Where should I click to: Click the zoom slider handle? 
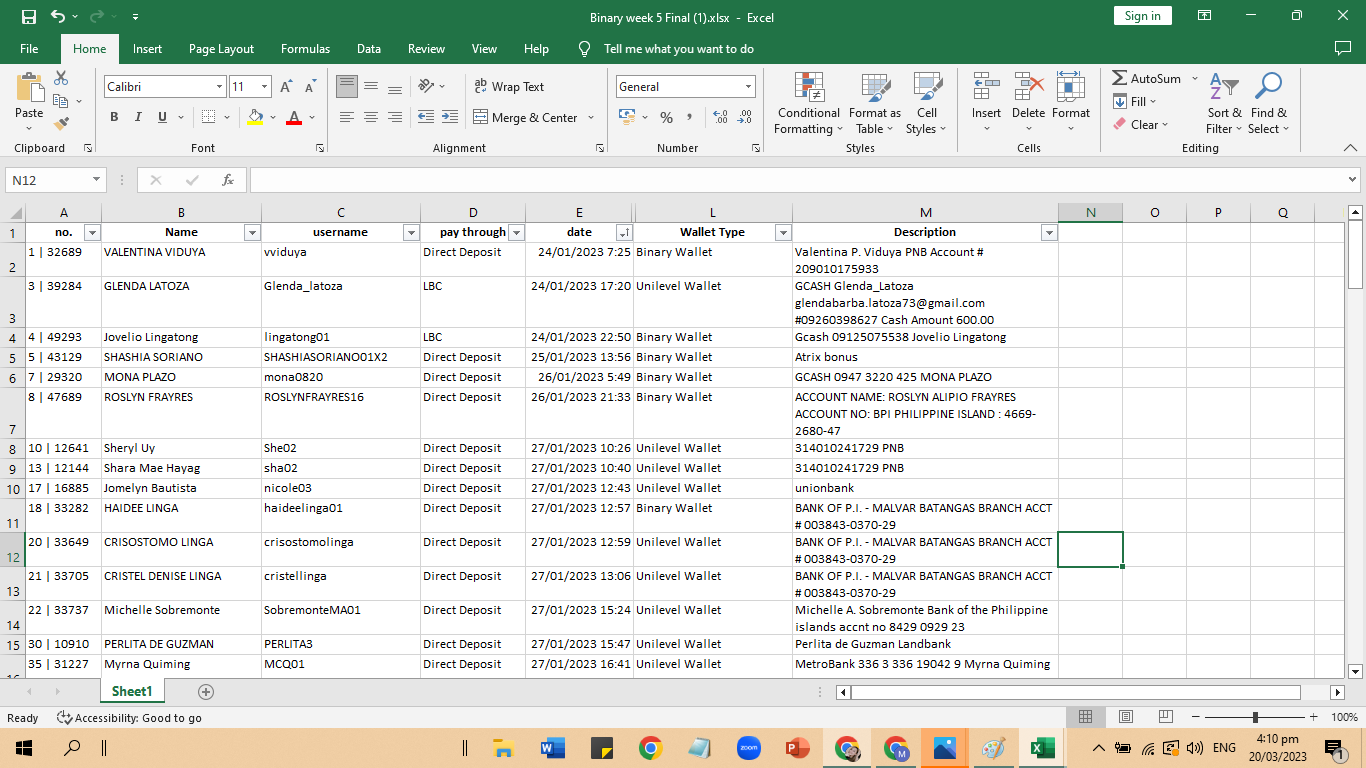1255,717
